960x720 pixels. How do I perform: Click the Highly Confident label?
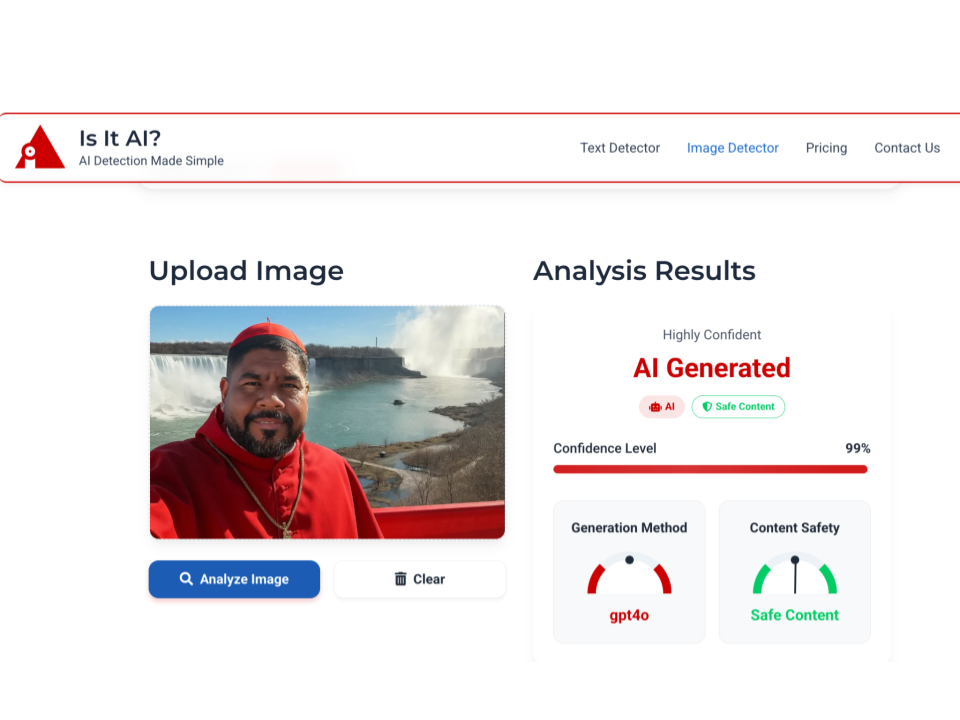tap(711, 335)
